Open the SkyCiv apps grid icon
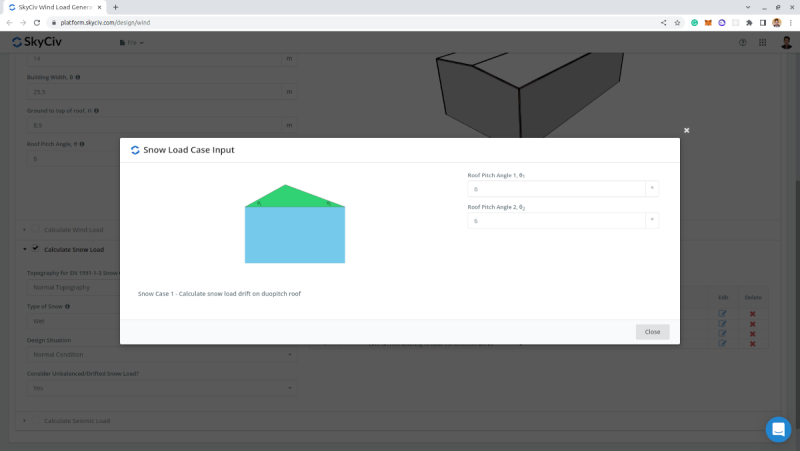The width and height of the screenshot is (800, 451). point(762,43)
